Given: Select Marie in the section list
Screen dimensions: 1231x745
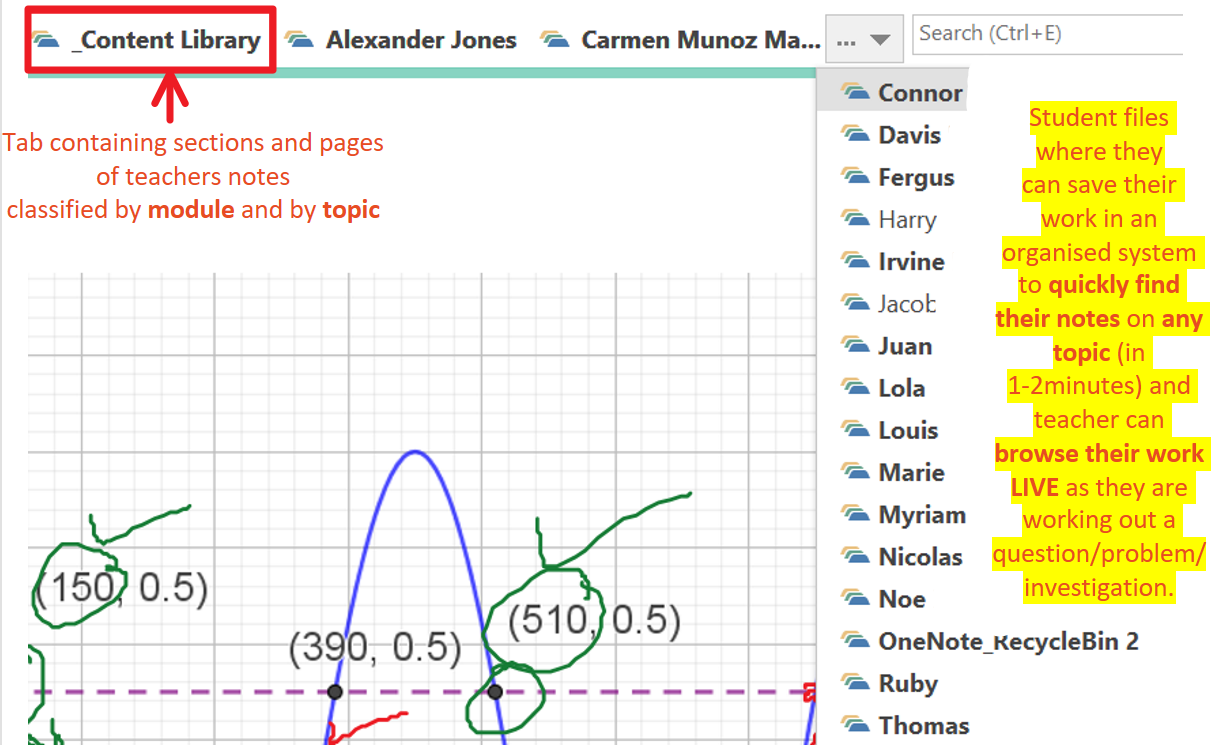Looking at the screenshot, I should tap(893, 472).
